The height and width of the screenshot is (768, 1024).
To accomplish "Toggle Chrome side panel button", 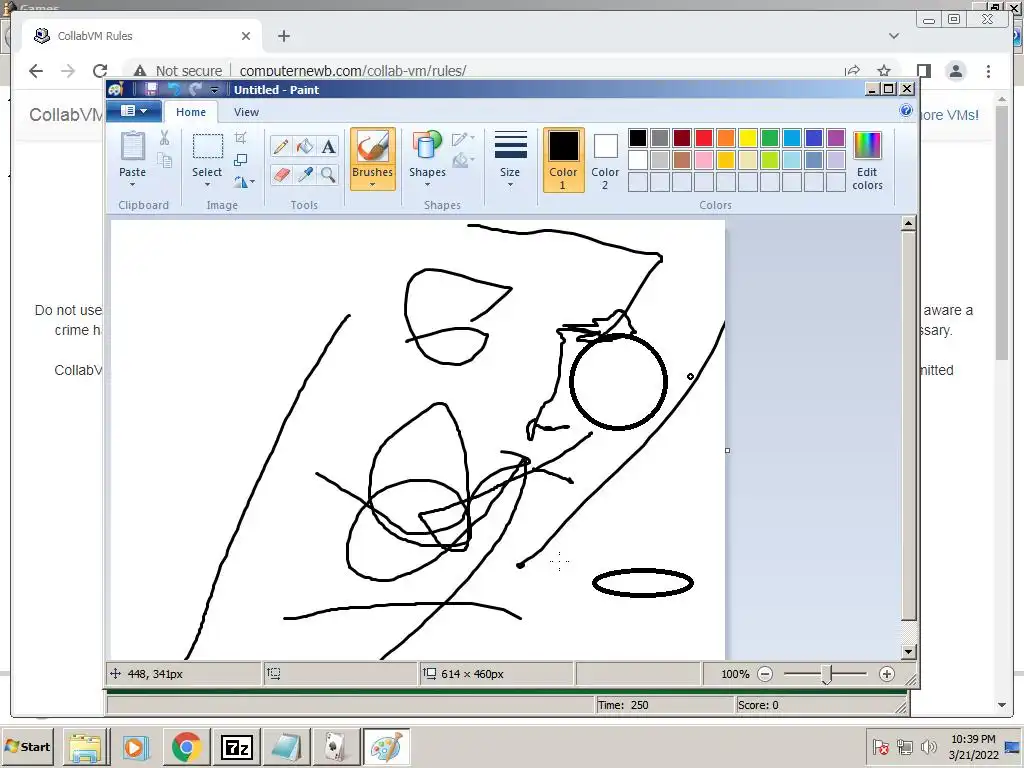I will coord(923,71).
